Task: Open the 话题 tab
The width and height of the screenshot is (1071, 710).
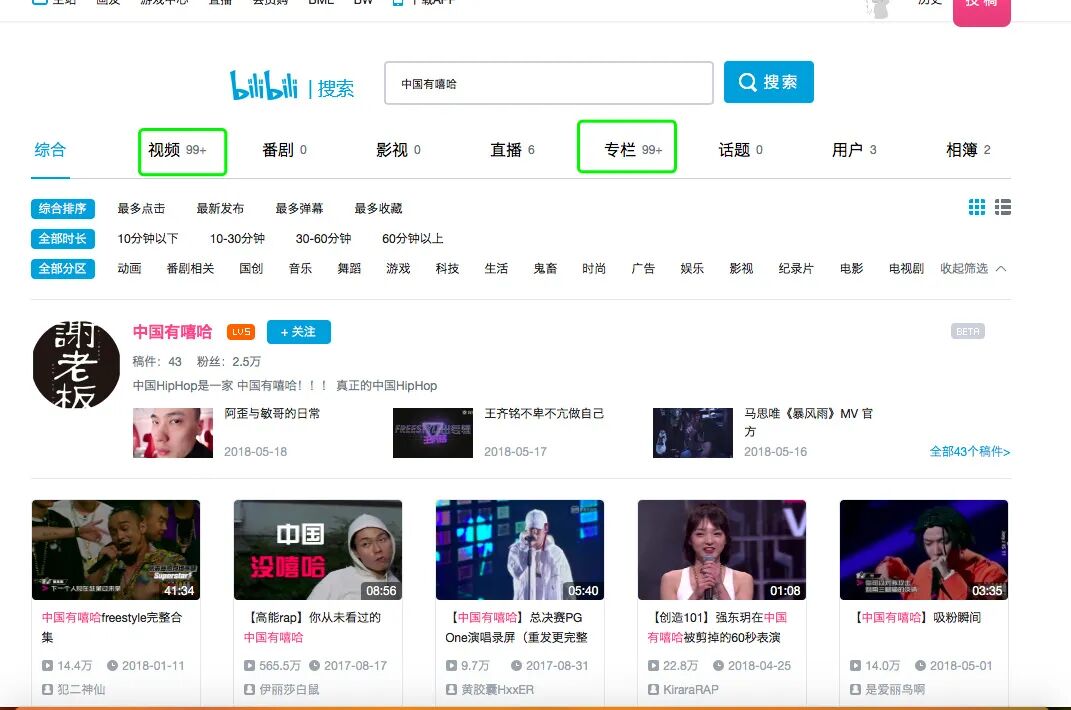Action: [740, 150]
